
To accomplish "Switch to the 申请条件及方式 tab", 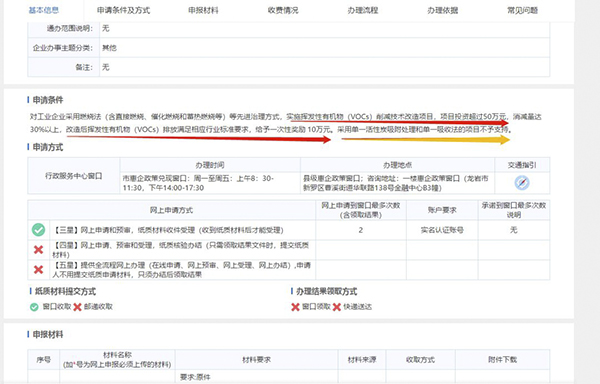I will [124, 10].
